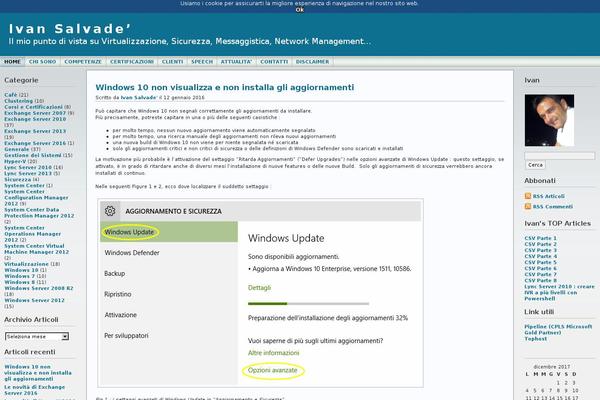Go to the COMPETENZE page

83,62
